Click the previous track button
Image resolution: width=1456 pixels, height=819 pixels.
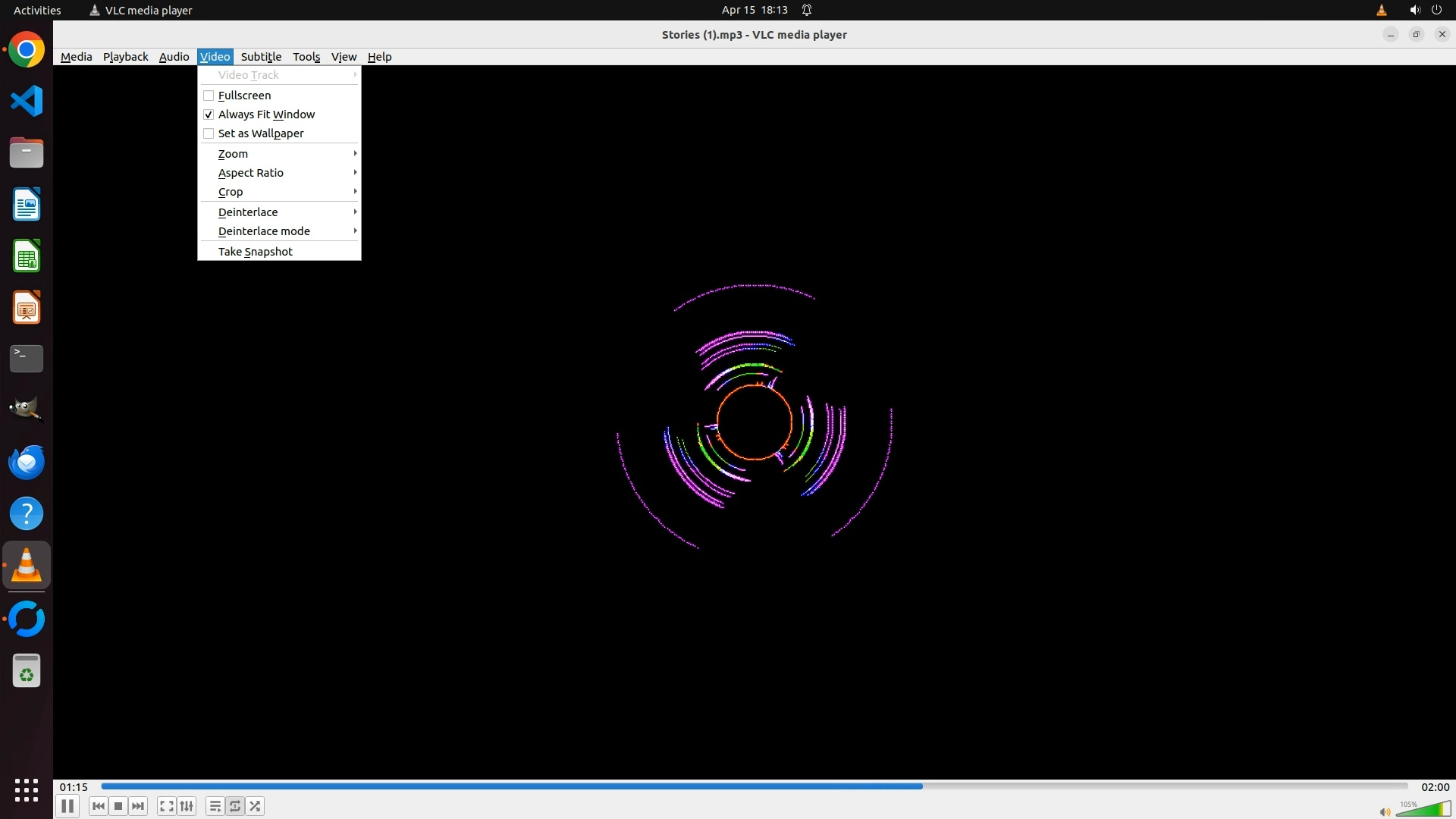pos(99,806)
